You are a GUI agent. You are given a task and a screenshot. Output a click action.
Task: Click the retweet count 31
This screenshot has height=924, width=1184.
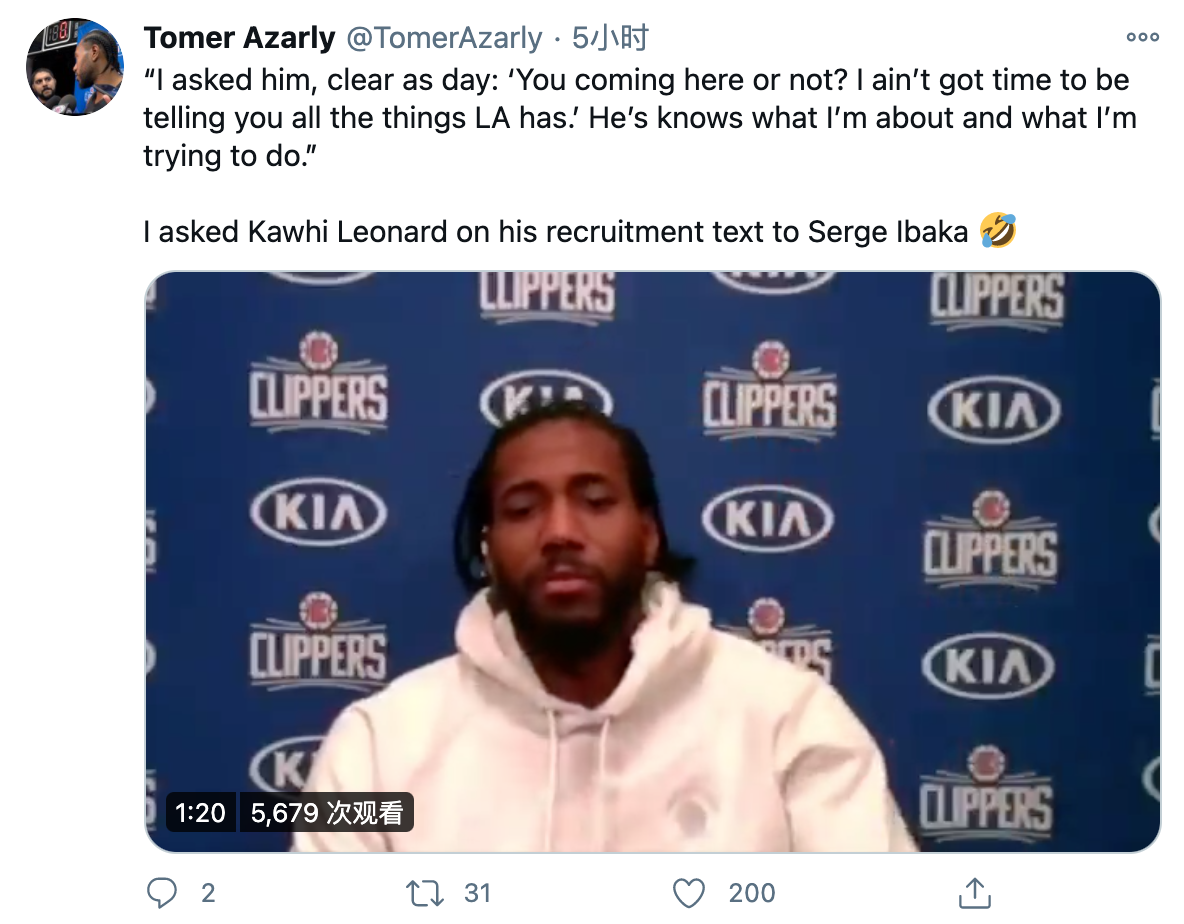[x=476, y=892]
